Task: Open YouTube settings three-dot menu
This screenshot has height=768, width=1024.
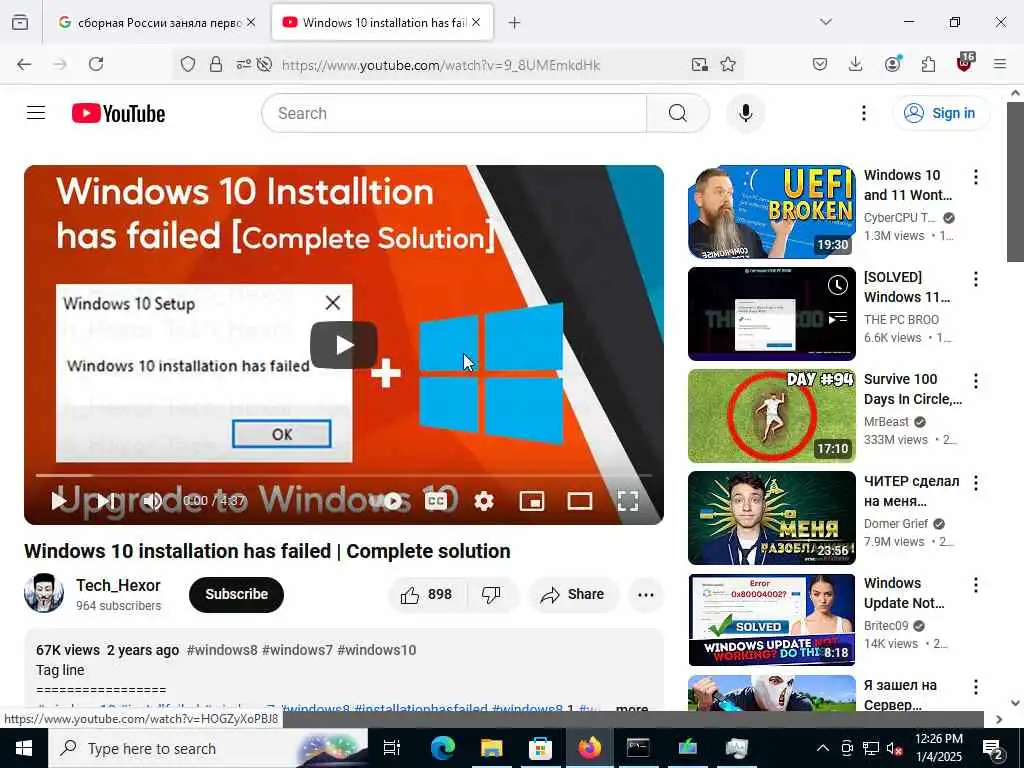Action: coord(863,113)
